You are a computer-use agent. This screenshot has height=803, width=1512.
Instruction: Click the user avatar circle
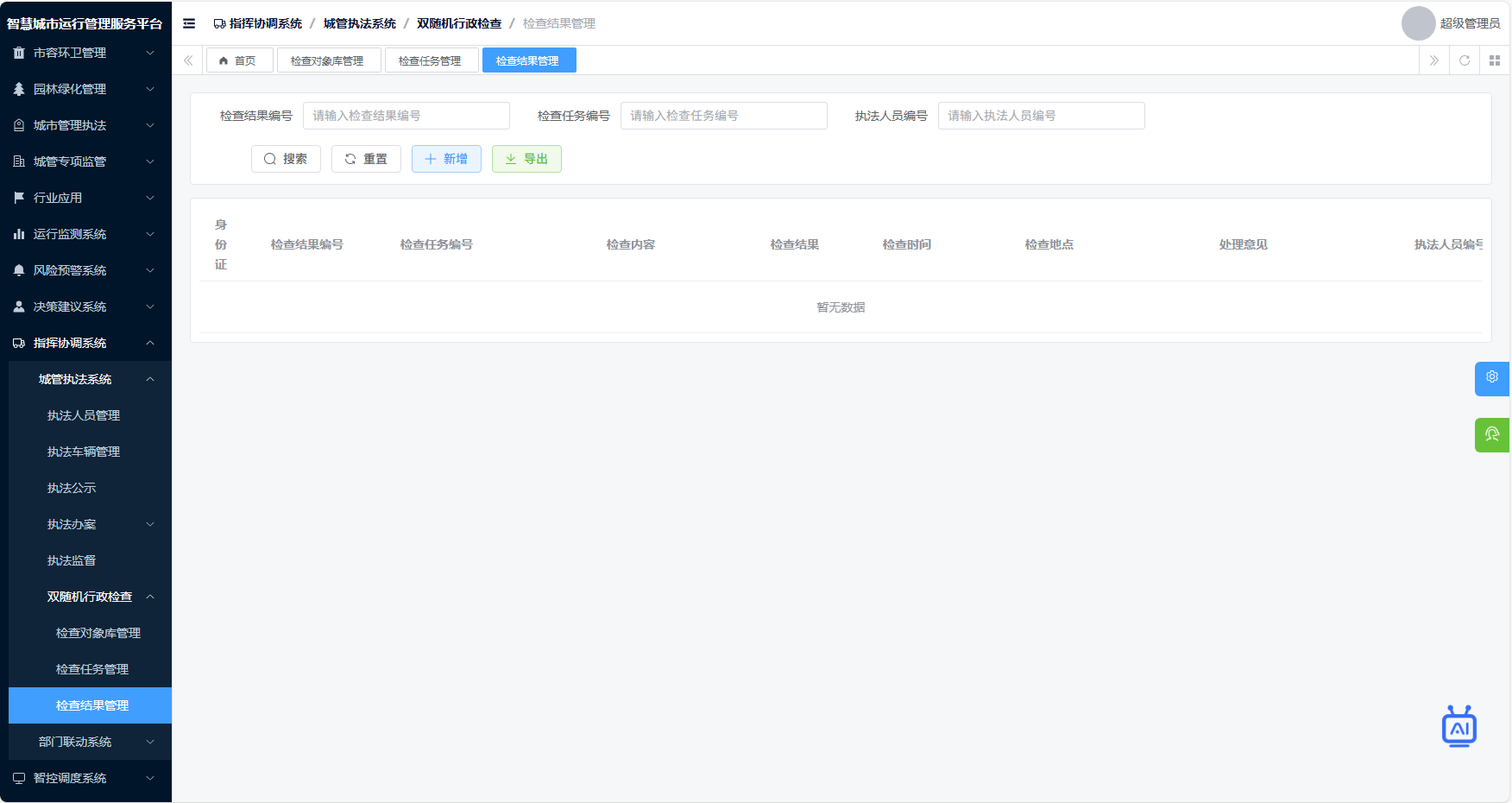pyautogui.click(x=1418, y=23)
